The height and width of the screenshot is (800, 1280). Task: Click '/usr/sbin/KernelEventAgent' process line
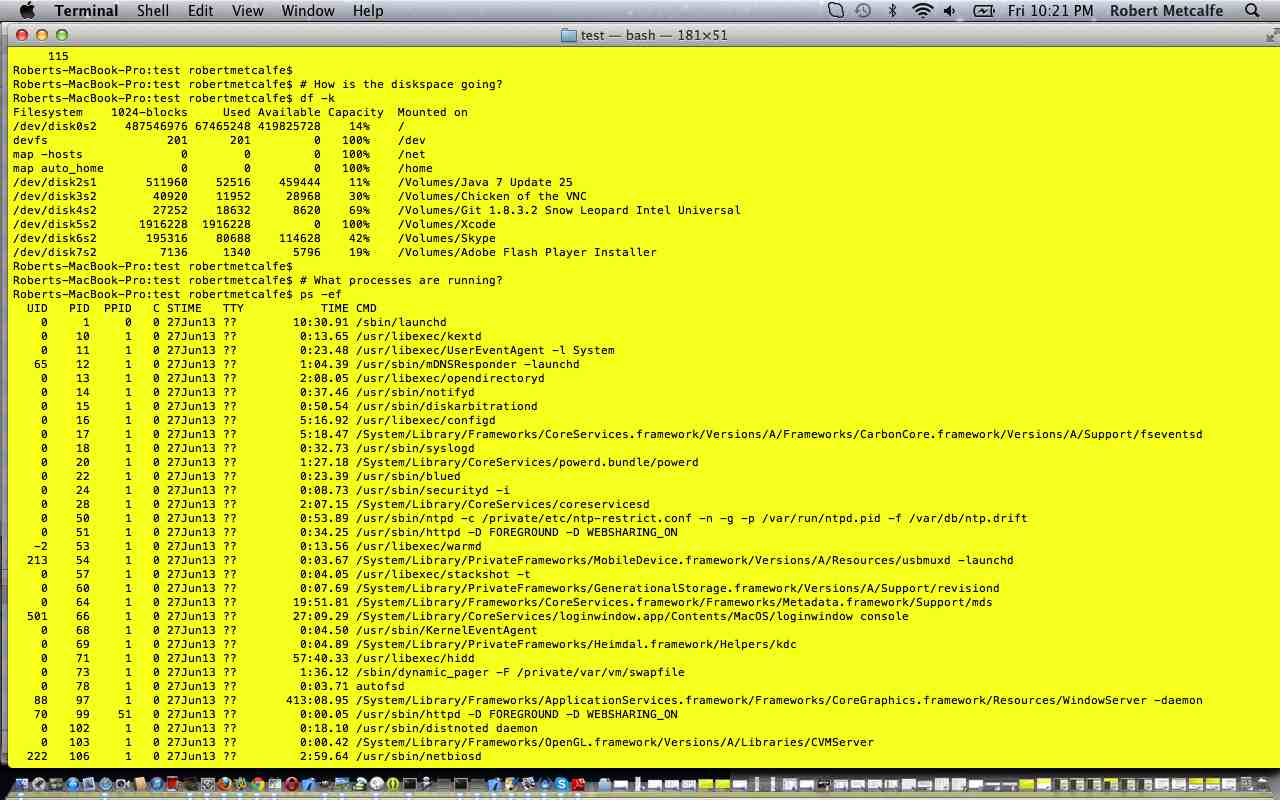pyautogui.click(x=446, y=630)
